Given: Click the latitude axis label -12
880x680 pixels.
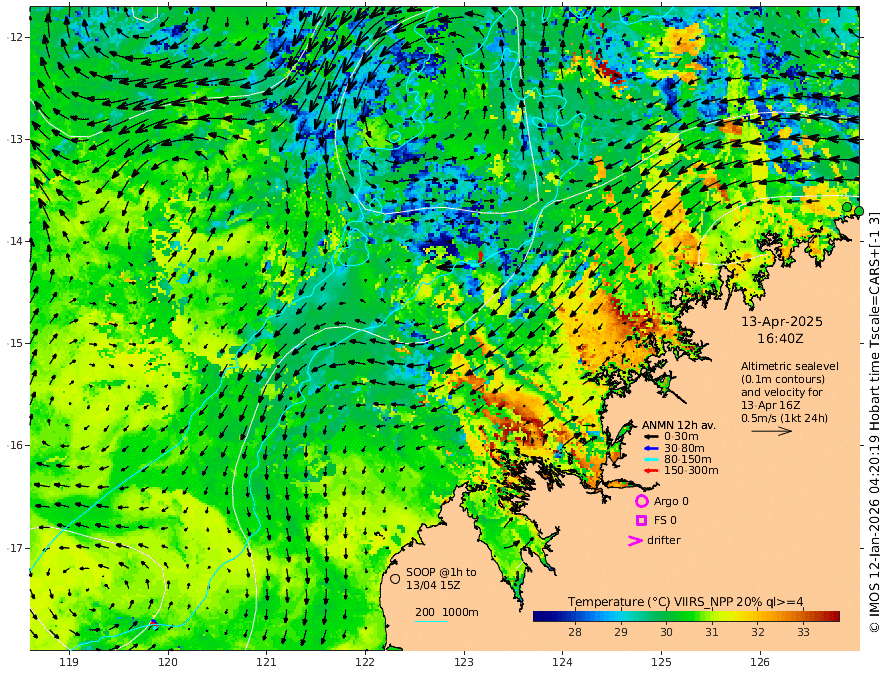Looking at the screenshot, I should pos(15,37).
